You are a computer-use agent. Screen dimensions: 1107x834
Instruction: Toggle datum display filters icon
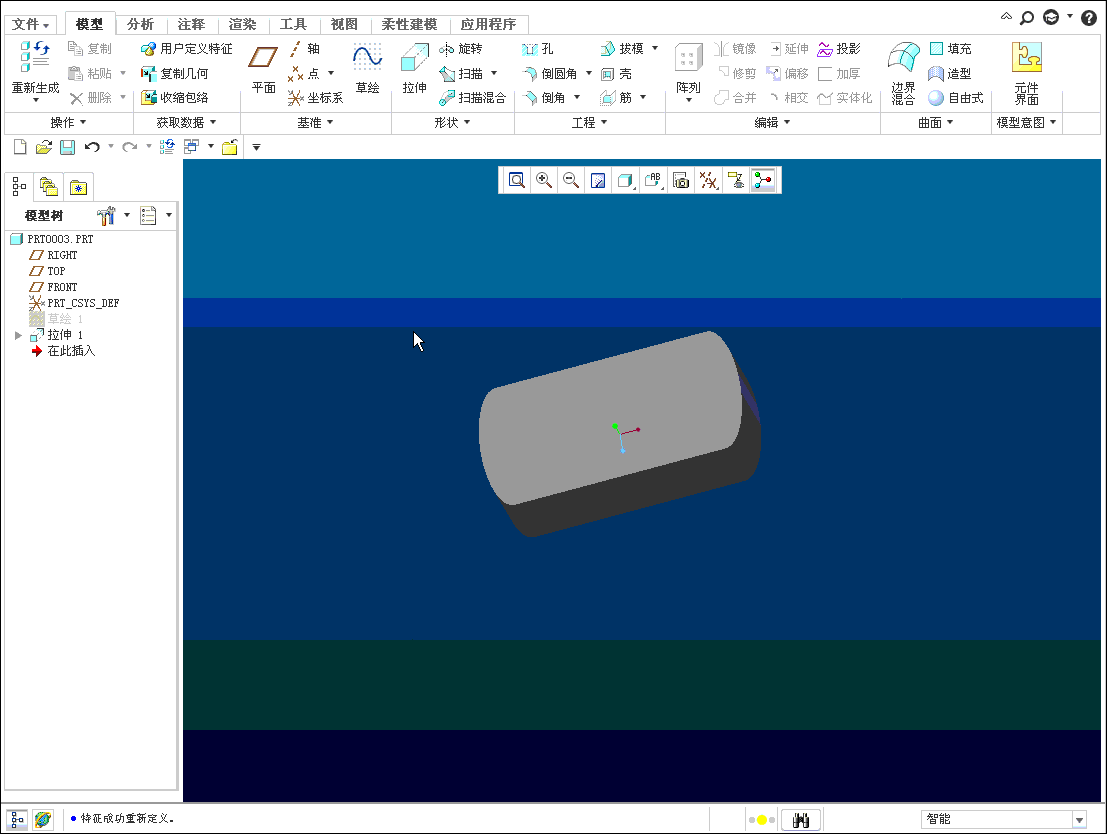tap(708, 181)
